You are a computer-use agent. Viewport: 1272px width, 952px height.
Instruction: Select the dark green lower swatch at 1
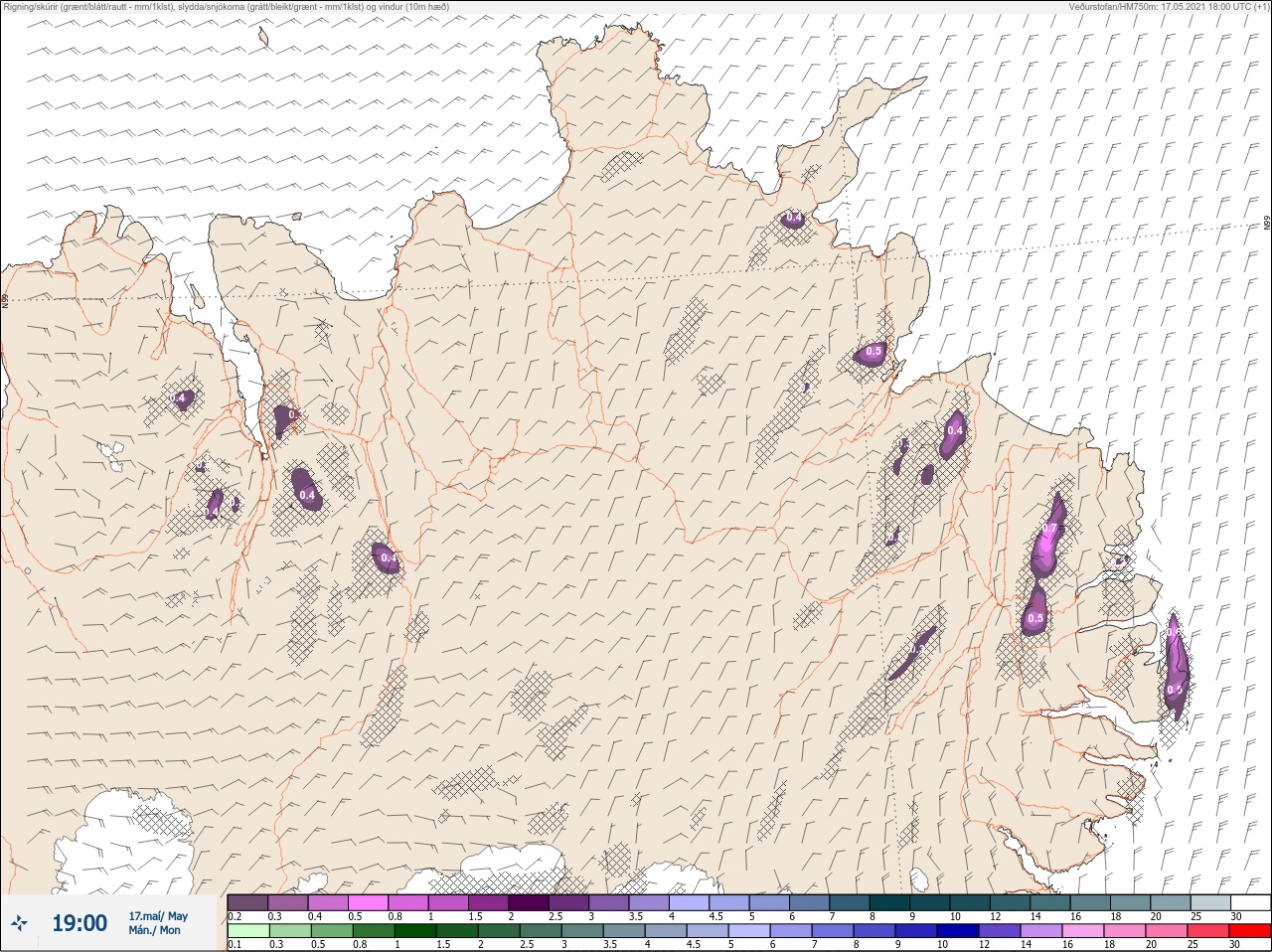pos(414,931)
